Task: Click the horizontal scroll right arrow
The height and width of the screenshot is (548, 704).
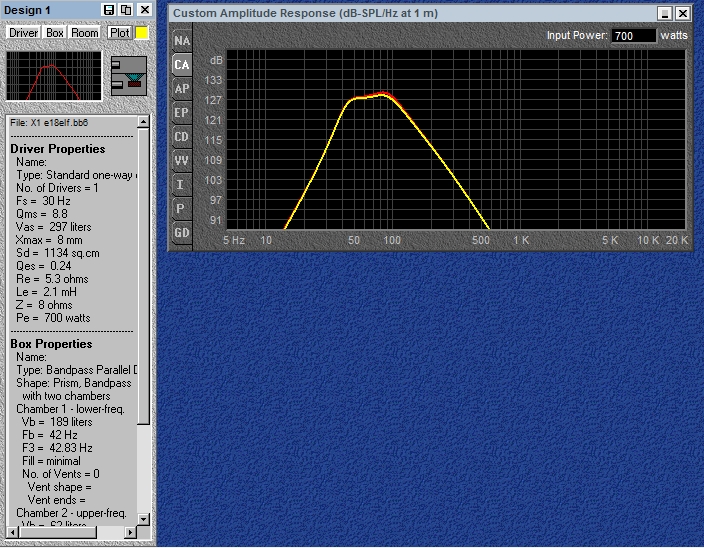Action: (x=130, y=532)
